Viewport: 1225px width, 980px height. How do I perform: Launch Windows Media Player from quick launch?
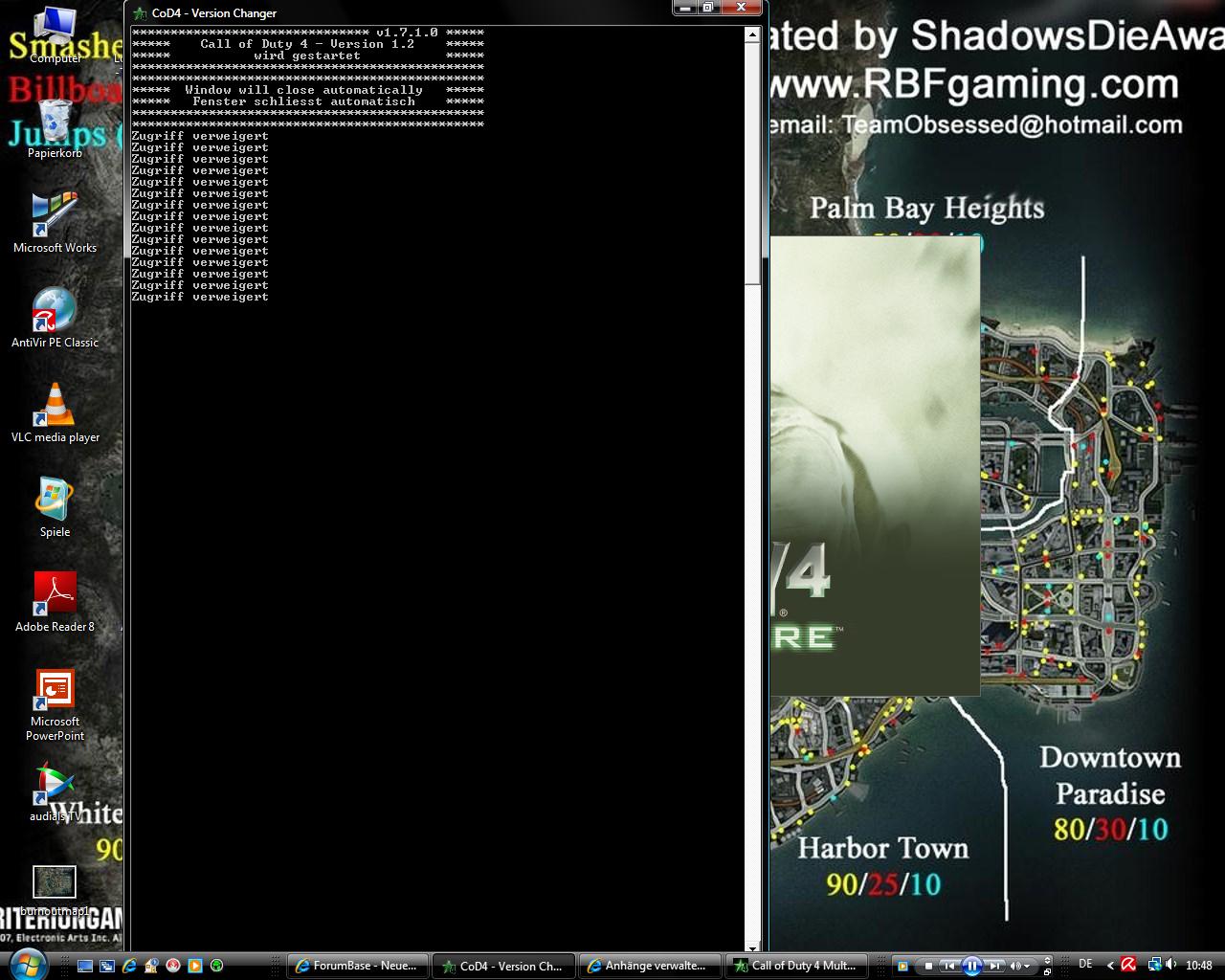pyautogui.click(x=195, y=966)
